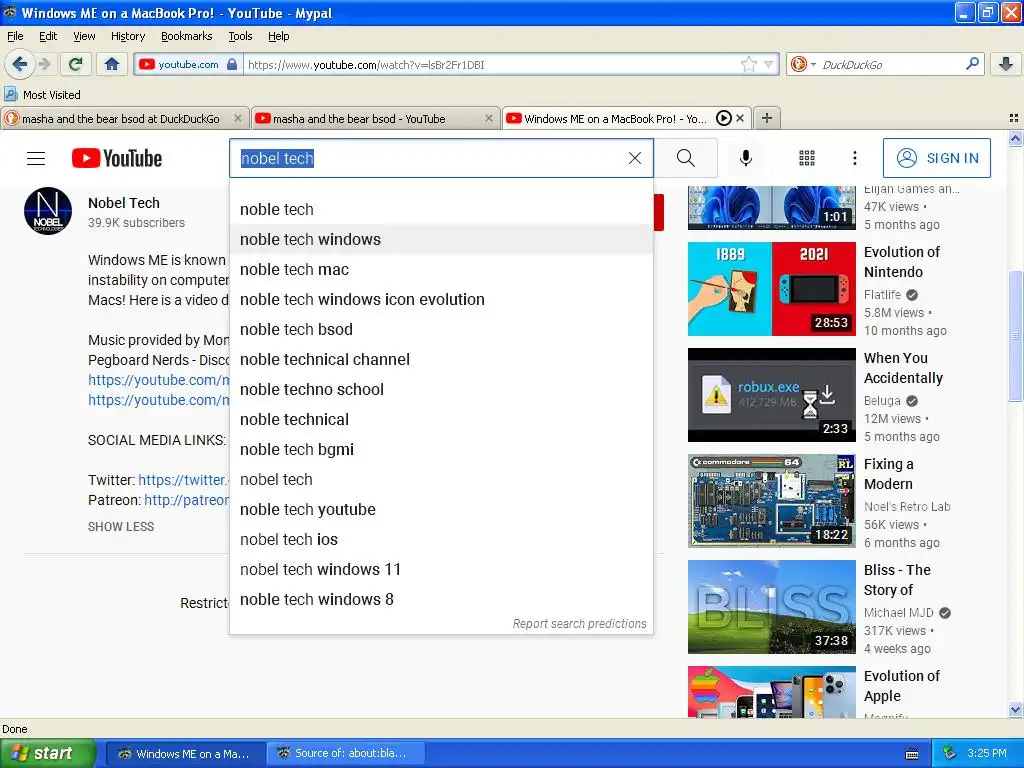1024x768 pixels.
Task: Open the Commodore 64 Fixing a Modern thumbnail
Action: click(771, 501)
